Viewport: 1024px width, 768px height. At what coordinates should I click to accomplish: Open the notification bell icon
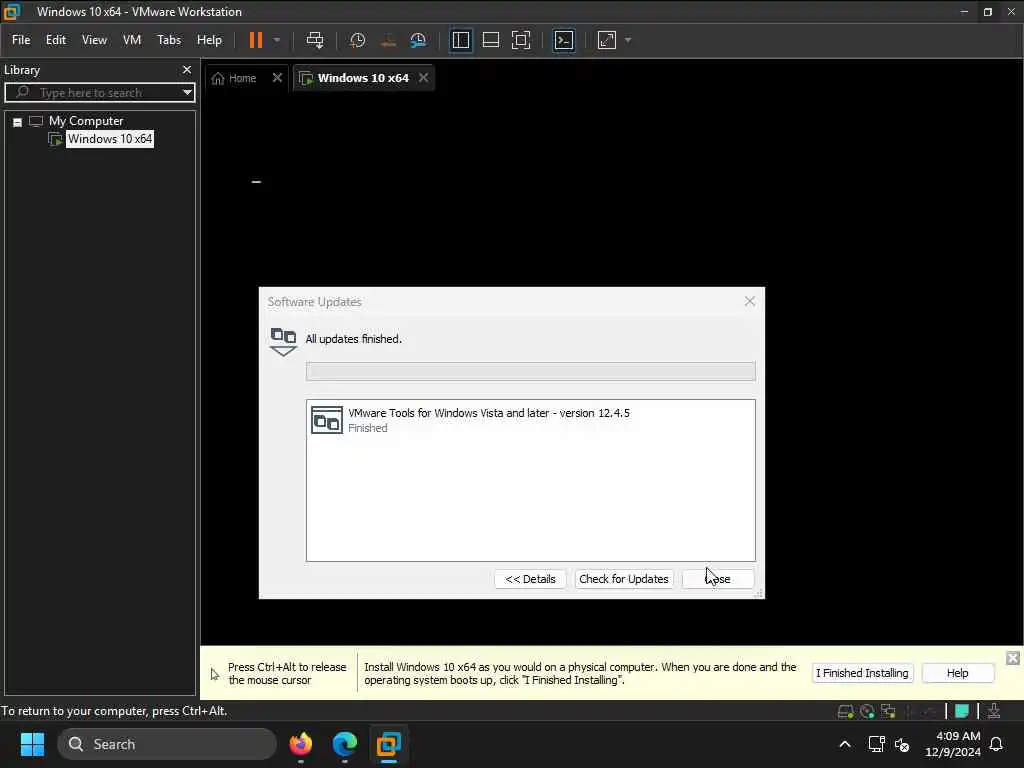click(x=997, y=744)
